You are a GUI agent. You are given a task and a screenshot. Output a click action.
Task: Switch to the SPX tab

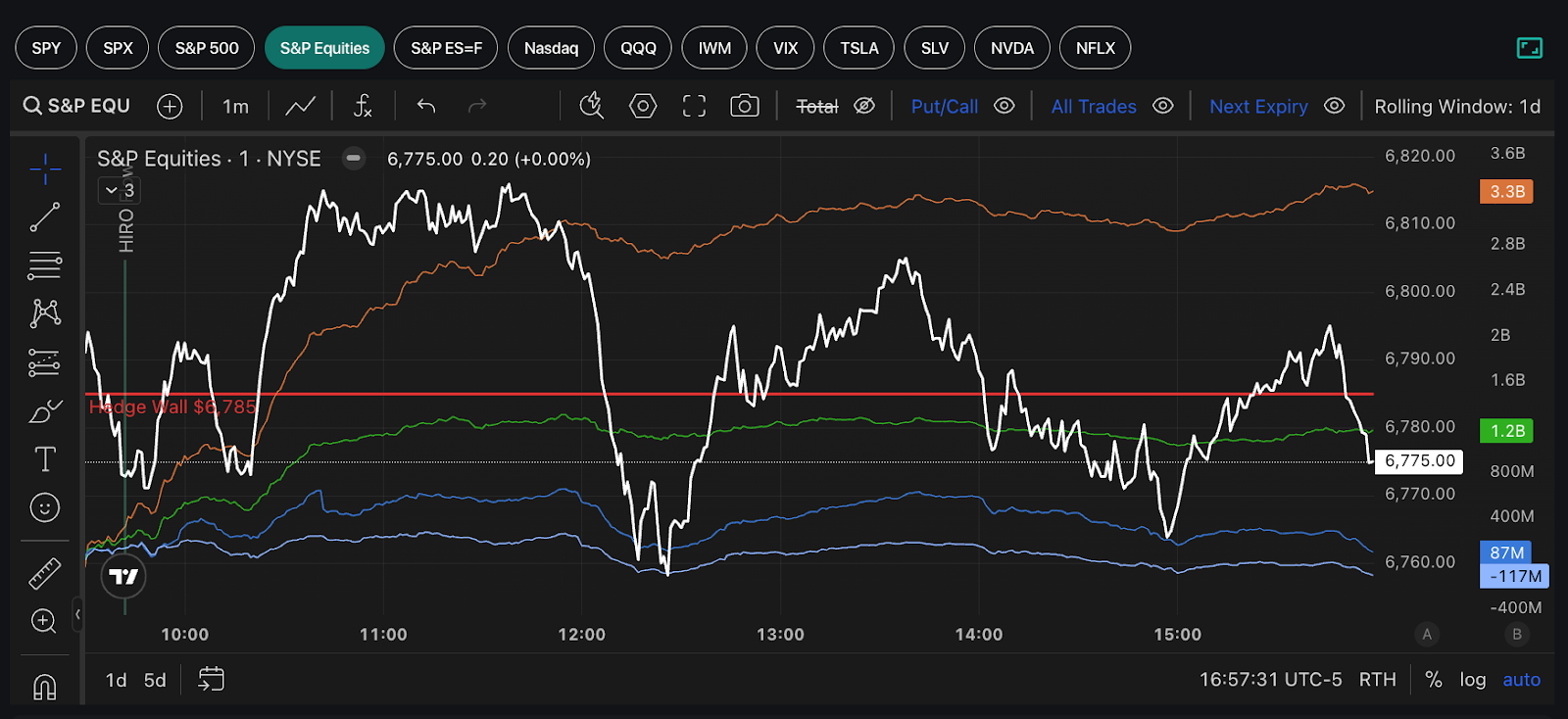(118, 48)
